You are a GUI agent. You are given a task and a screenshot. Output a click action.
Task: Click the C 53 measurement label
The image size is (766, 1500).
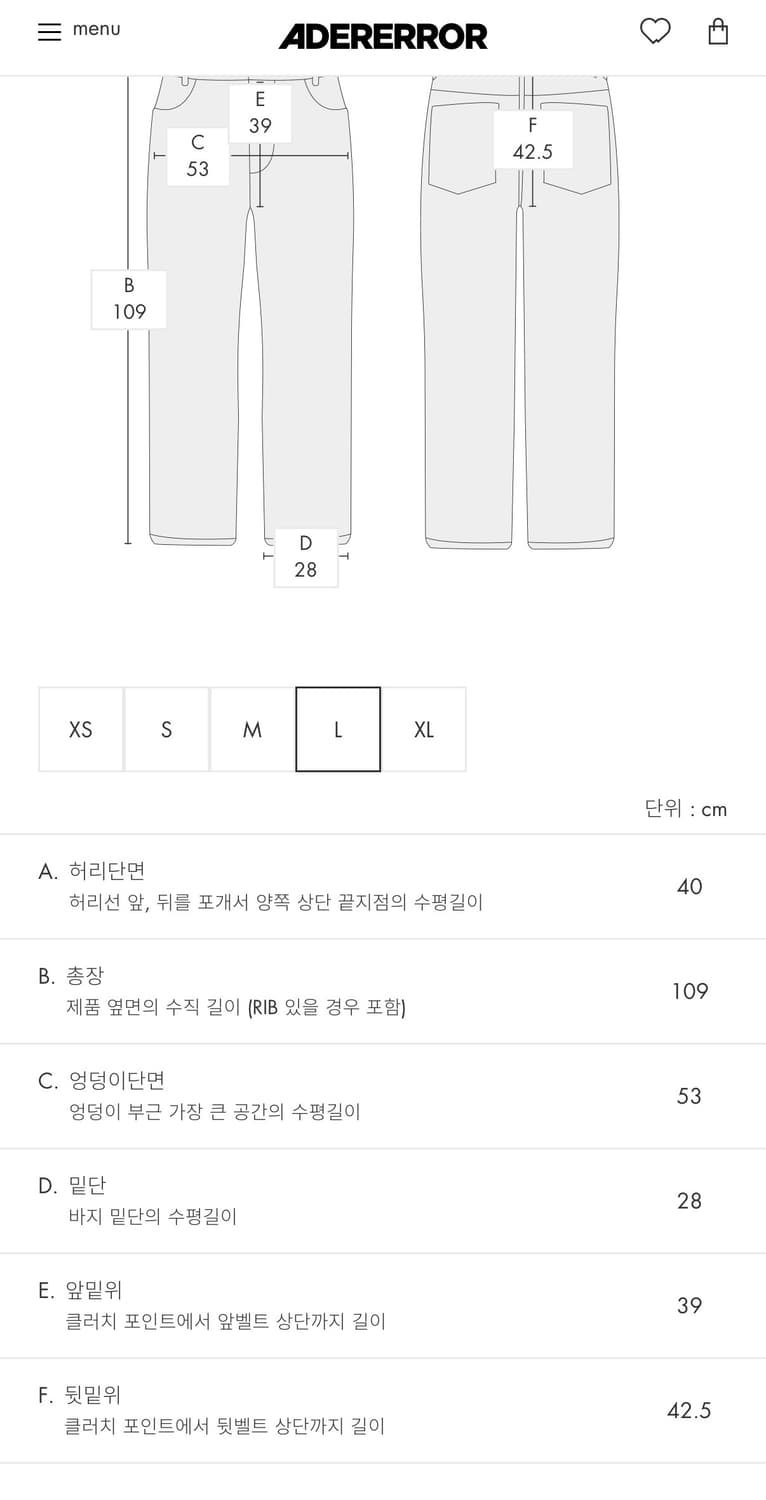tap(197, 156)
